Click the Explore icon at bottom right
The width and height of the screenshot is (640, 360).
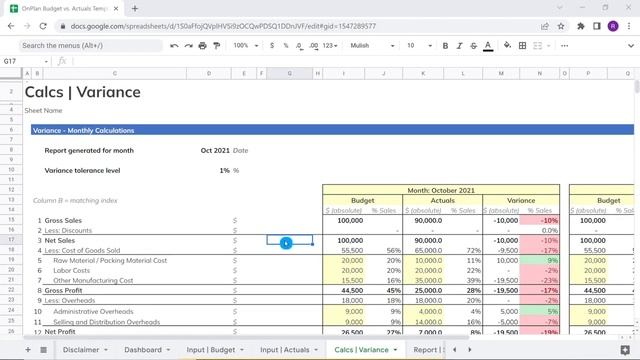coord(625,350)
